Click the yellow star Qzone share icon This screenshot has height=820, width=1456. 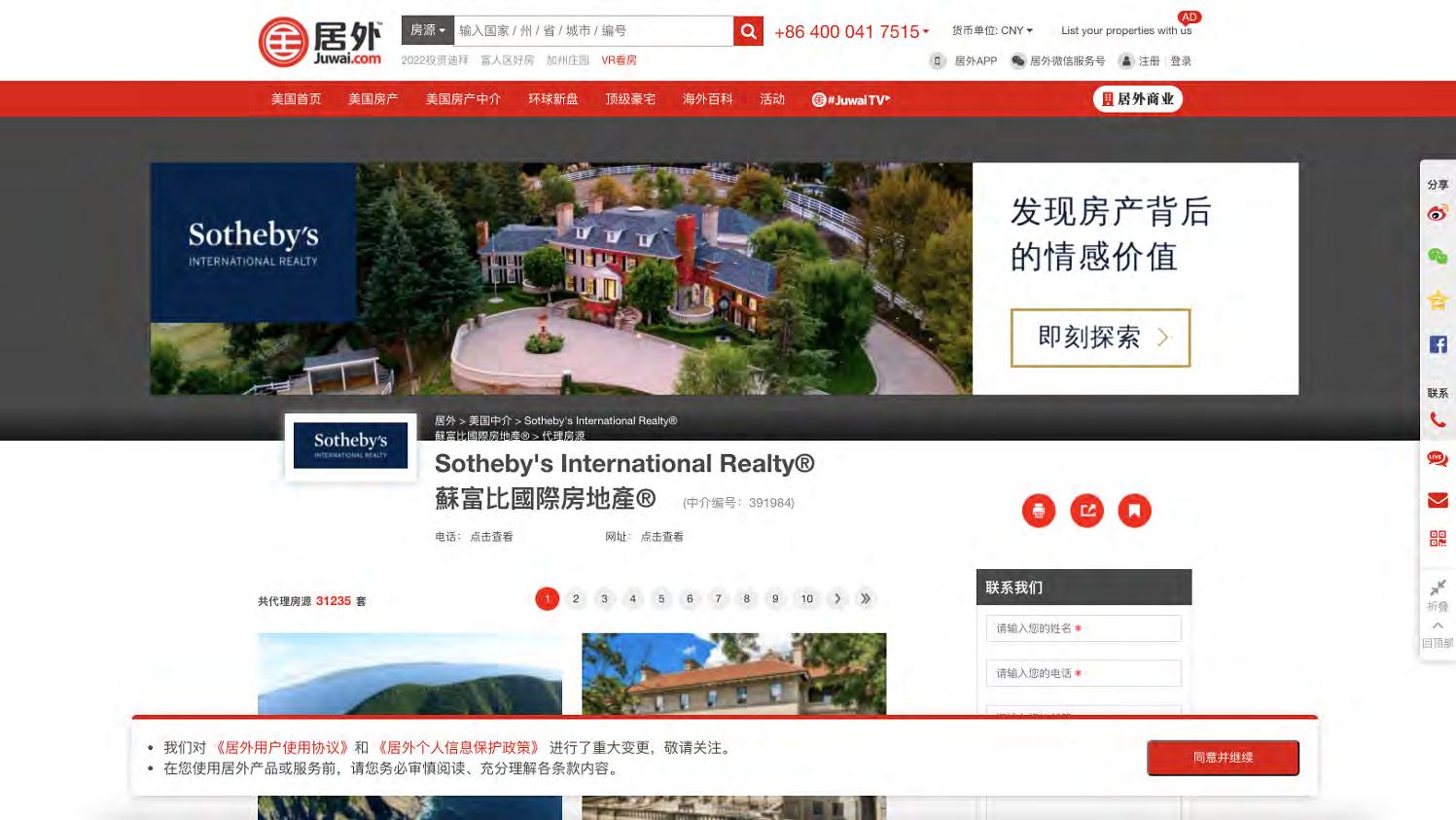[x=1438, y=301]
